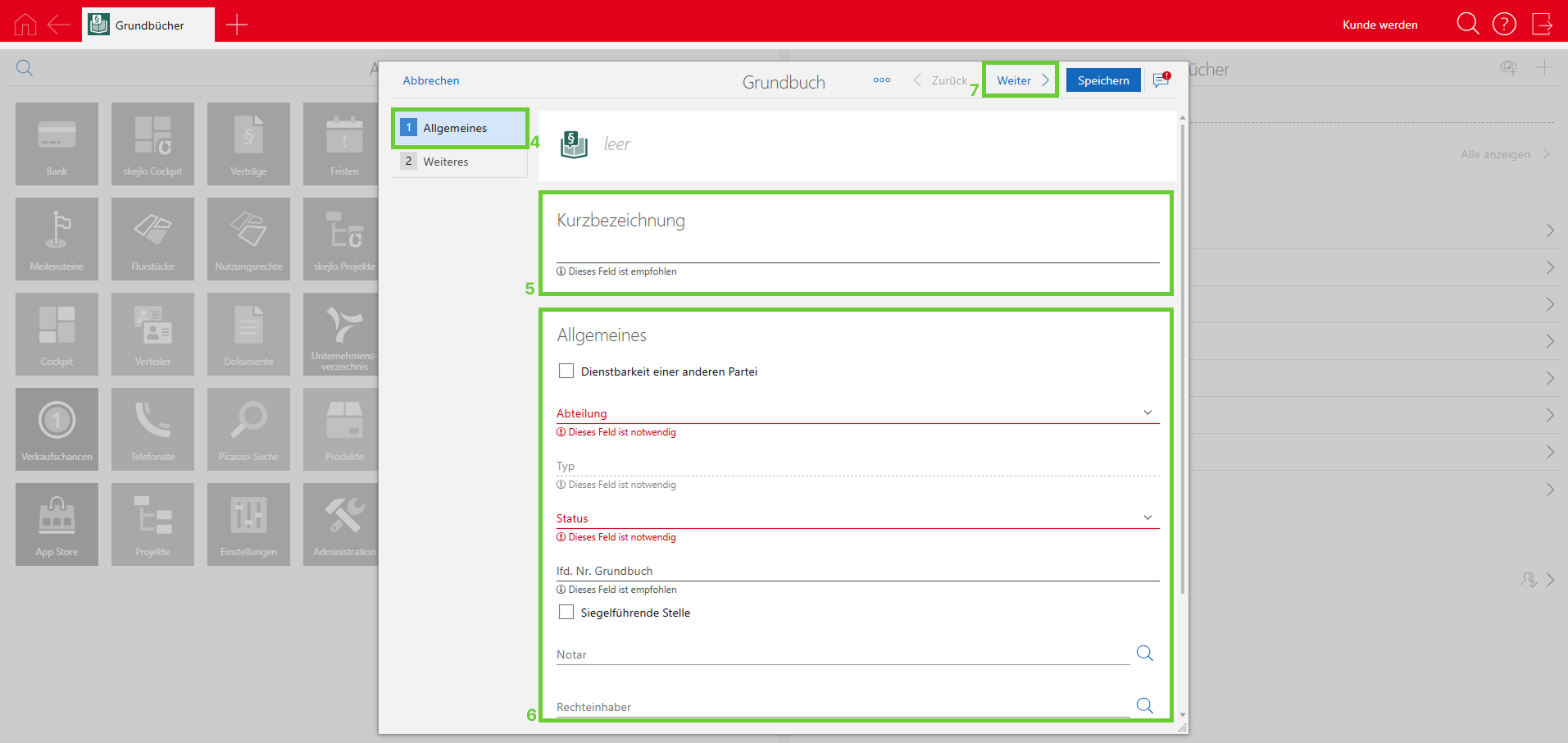Click the logout icon in header
This screenshot has width=1568, height=743.
click(1542, 24)
